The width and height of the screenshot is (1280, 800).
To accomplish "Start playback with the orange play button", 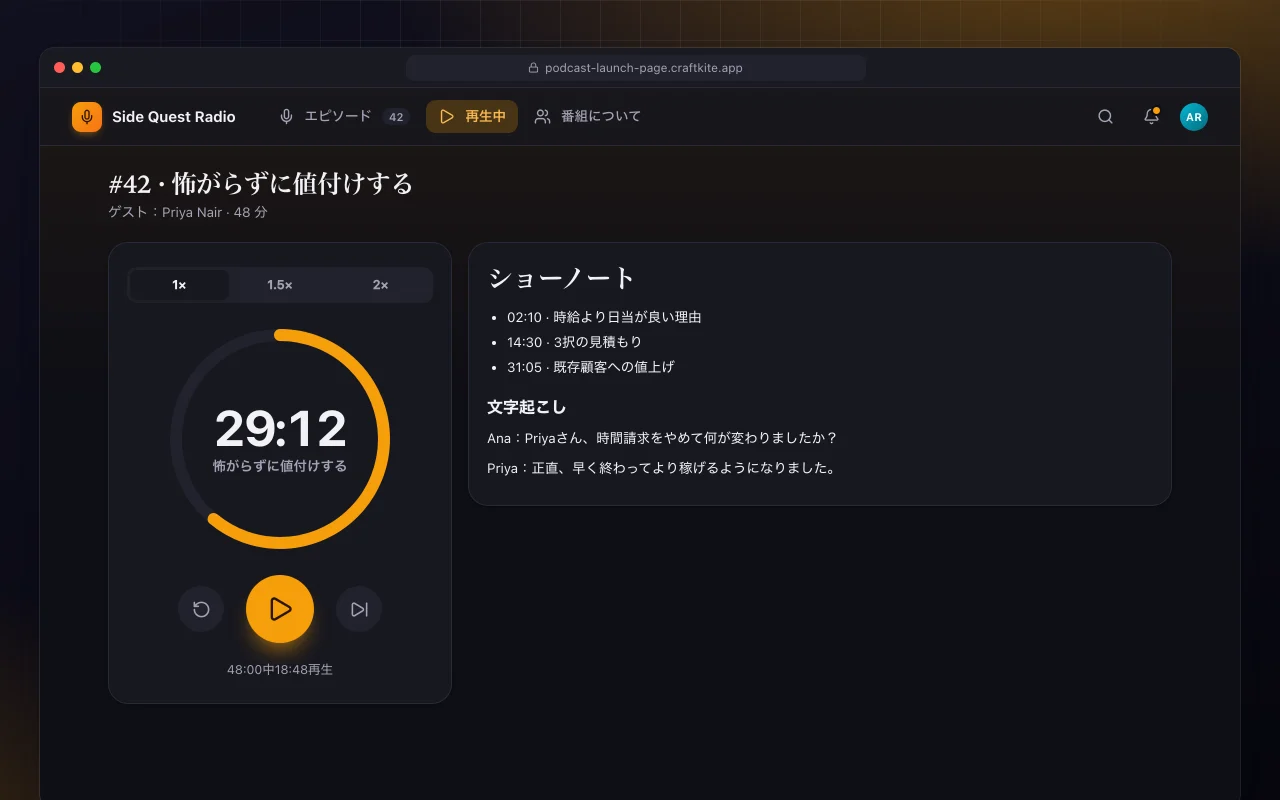I will point(280,609).
